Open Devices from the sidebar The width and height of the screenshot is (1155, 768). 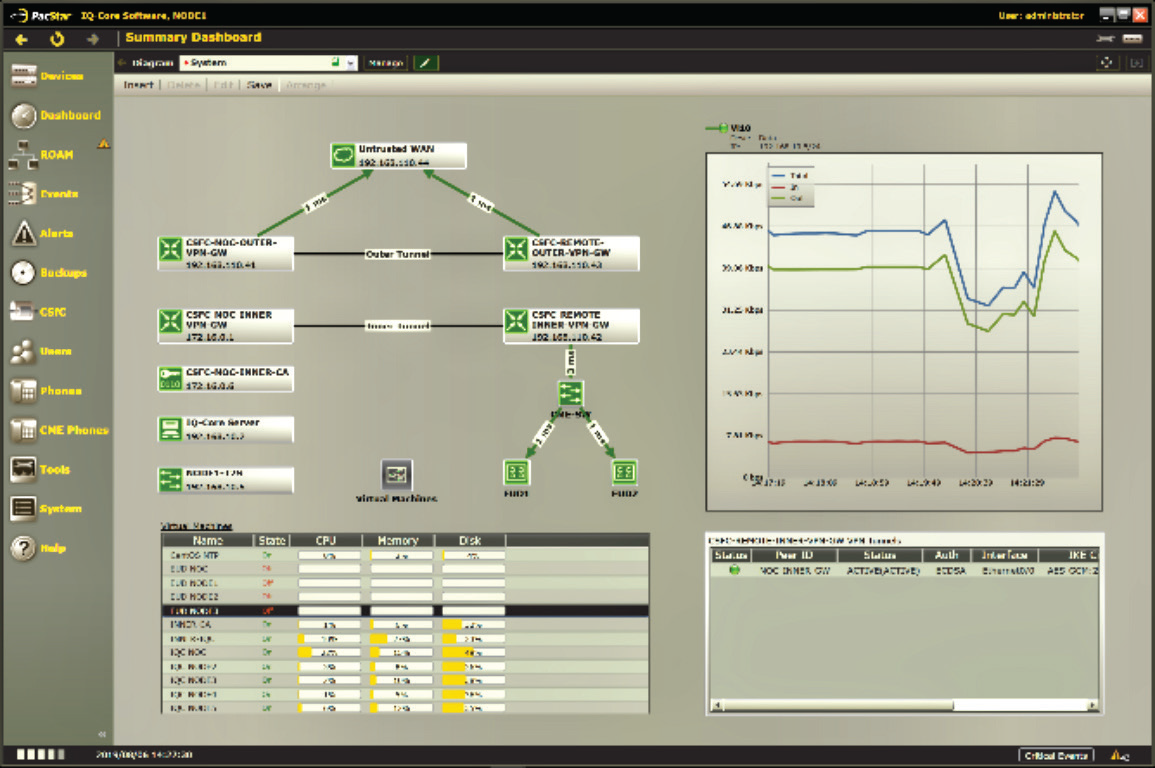click(x=47, y=75)
